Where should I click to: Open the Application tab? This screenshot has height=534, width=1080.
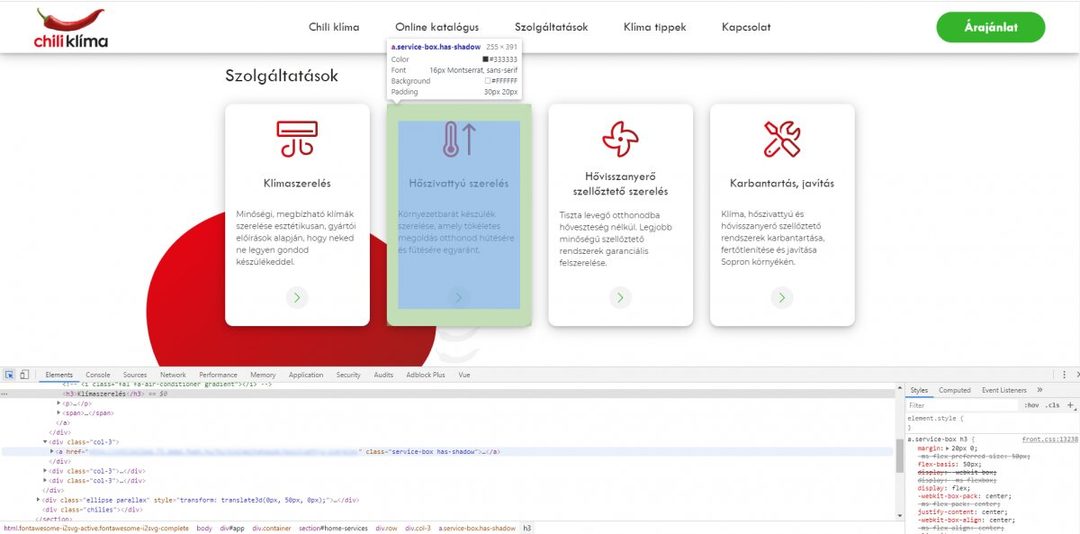point(306,375)
